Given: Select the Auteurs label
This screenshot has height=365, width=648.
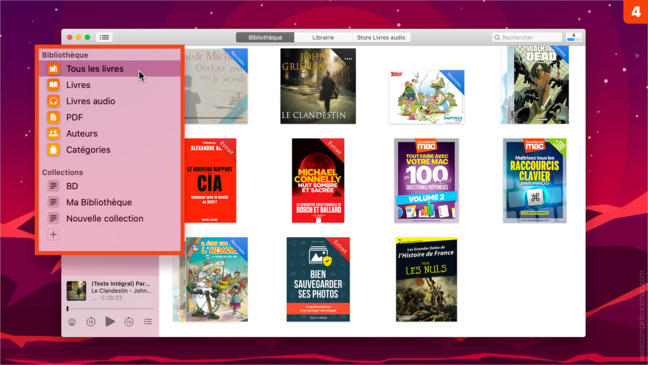Looking at the screenshot, I should (82, 134).
